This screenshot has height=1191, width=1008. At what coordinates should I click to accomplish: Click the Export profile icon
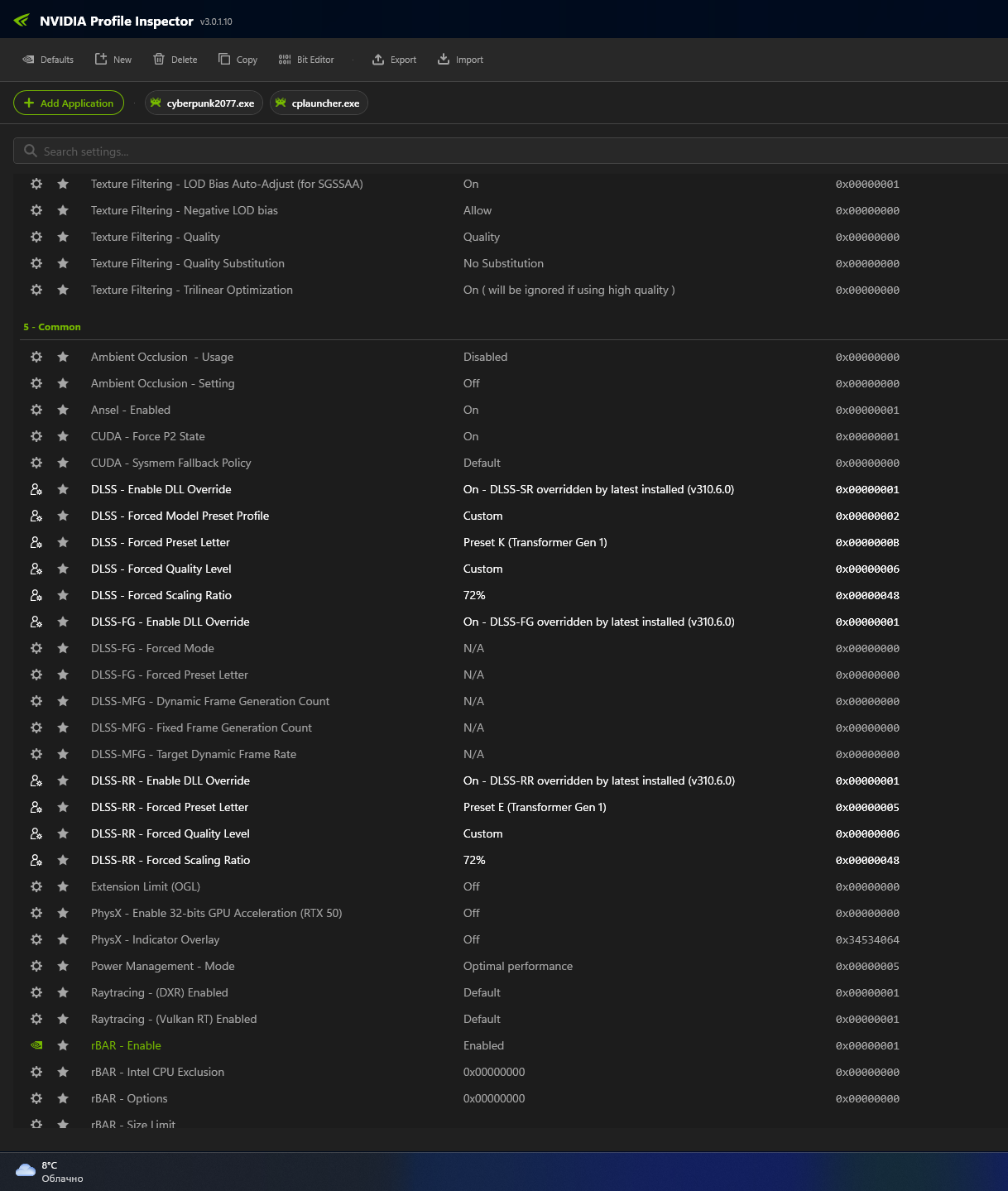[378, 59]
